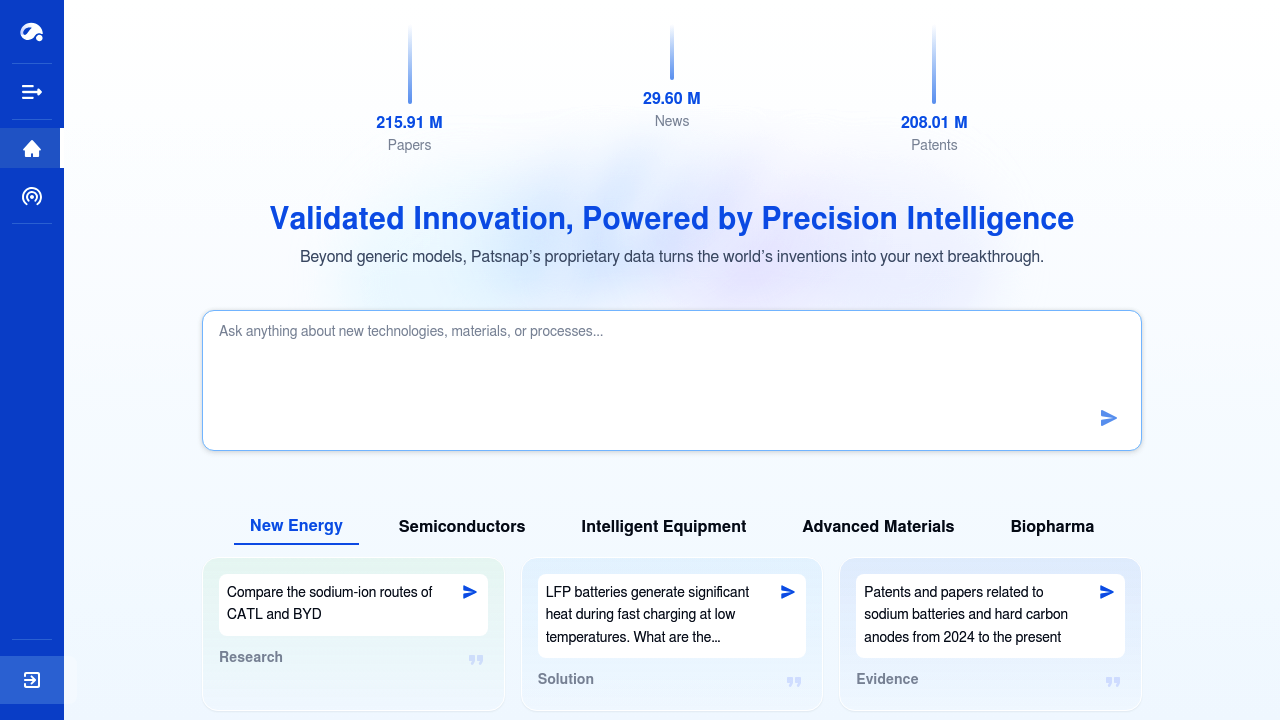1280x720 pixels.
Task: Send the CATL and BYD comparison prompt
Action: tap(470, 592)
